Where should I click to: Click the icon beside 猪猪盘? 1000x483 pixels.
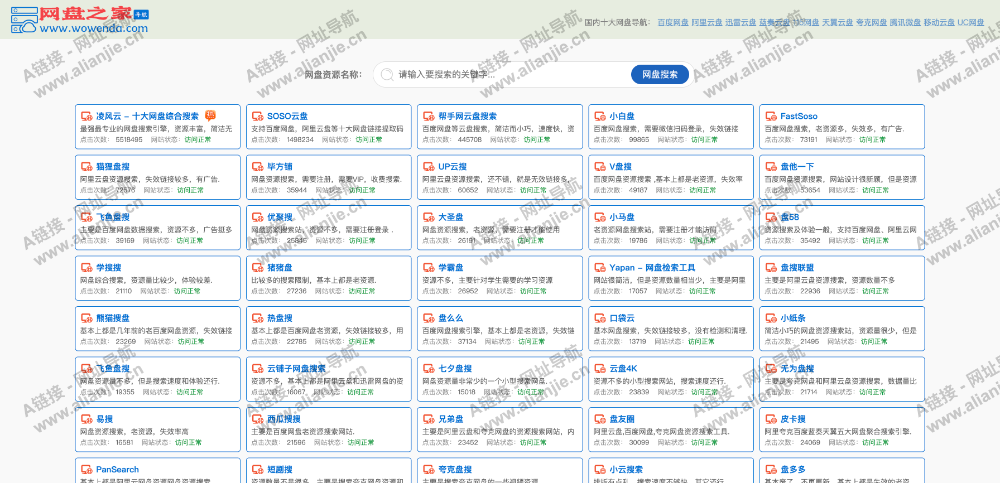pos(258,267)
